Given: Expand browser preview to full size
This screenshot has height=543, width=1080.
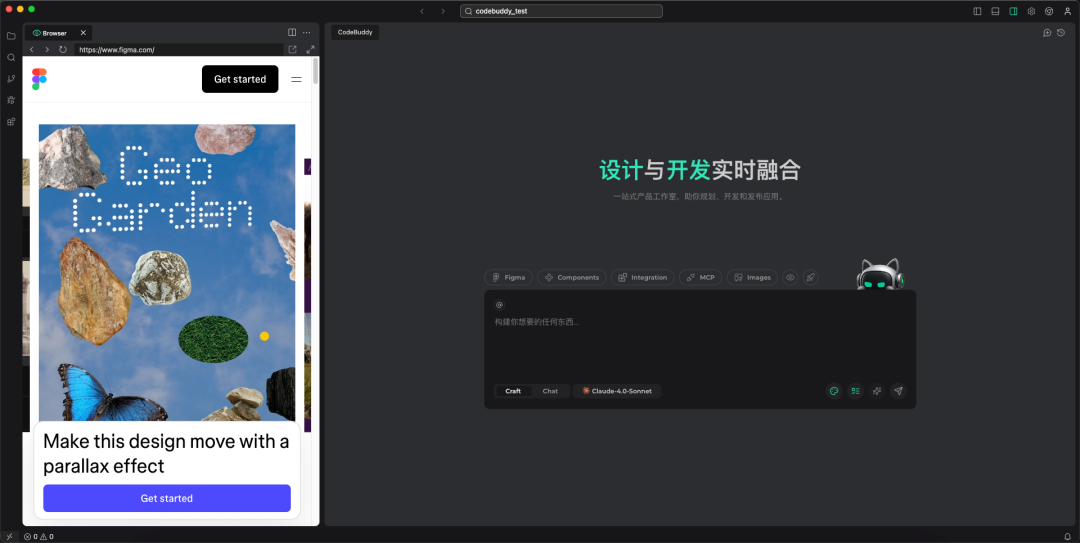Looking at the screenshot, I should pyautogui.click(x=310, y=50).
